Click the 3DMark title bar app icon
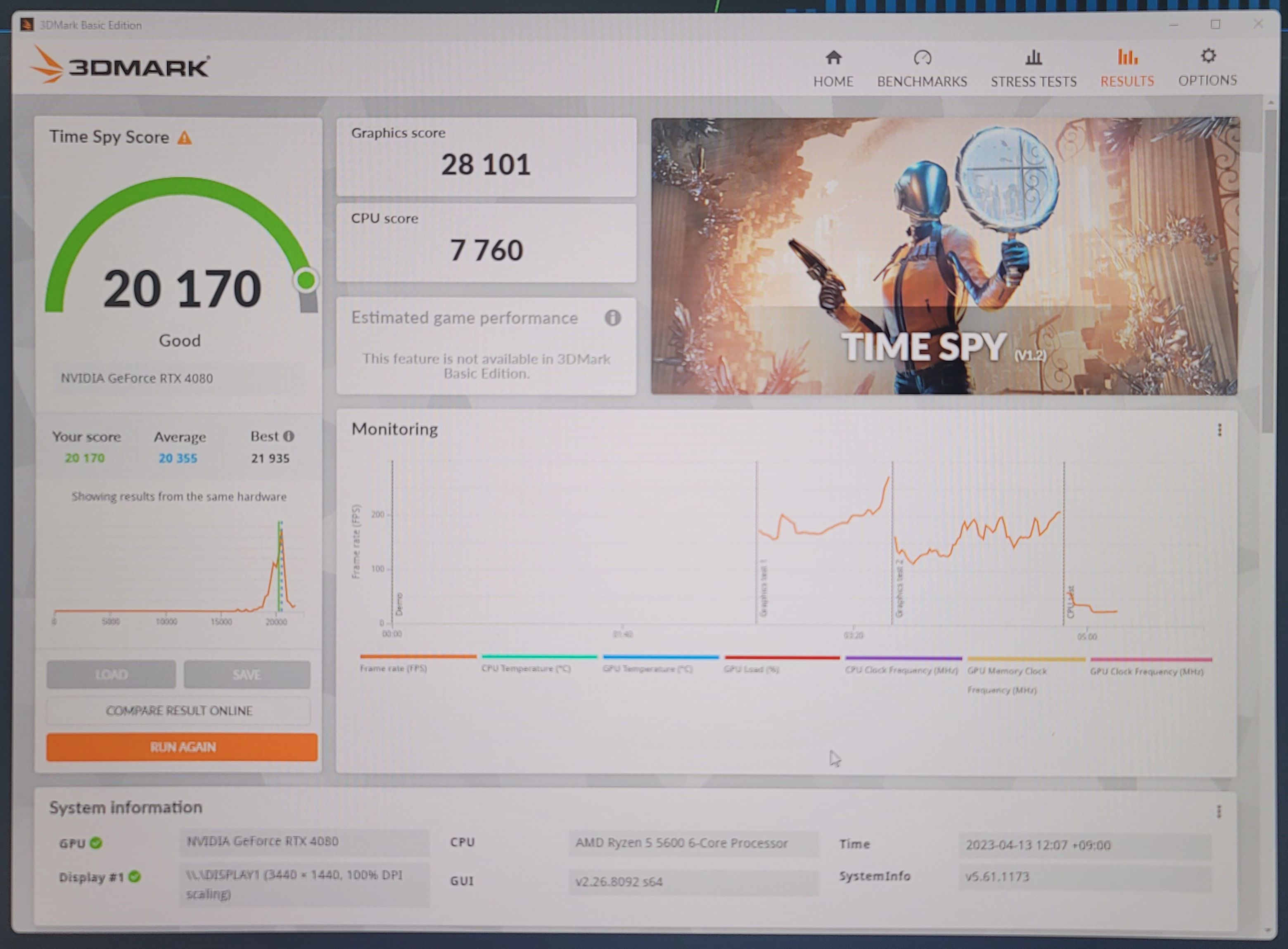The image size is (1288, 949). pos(26,25)
